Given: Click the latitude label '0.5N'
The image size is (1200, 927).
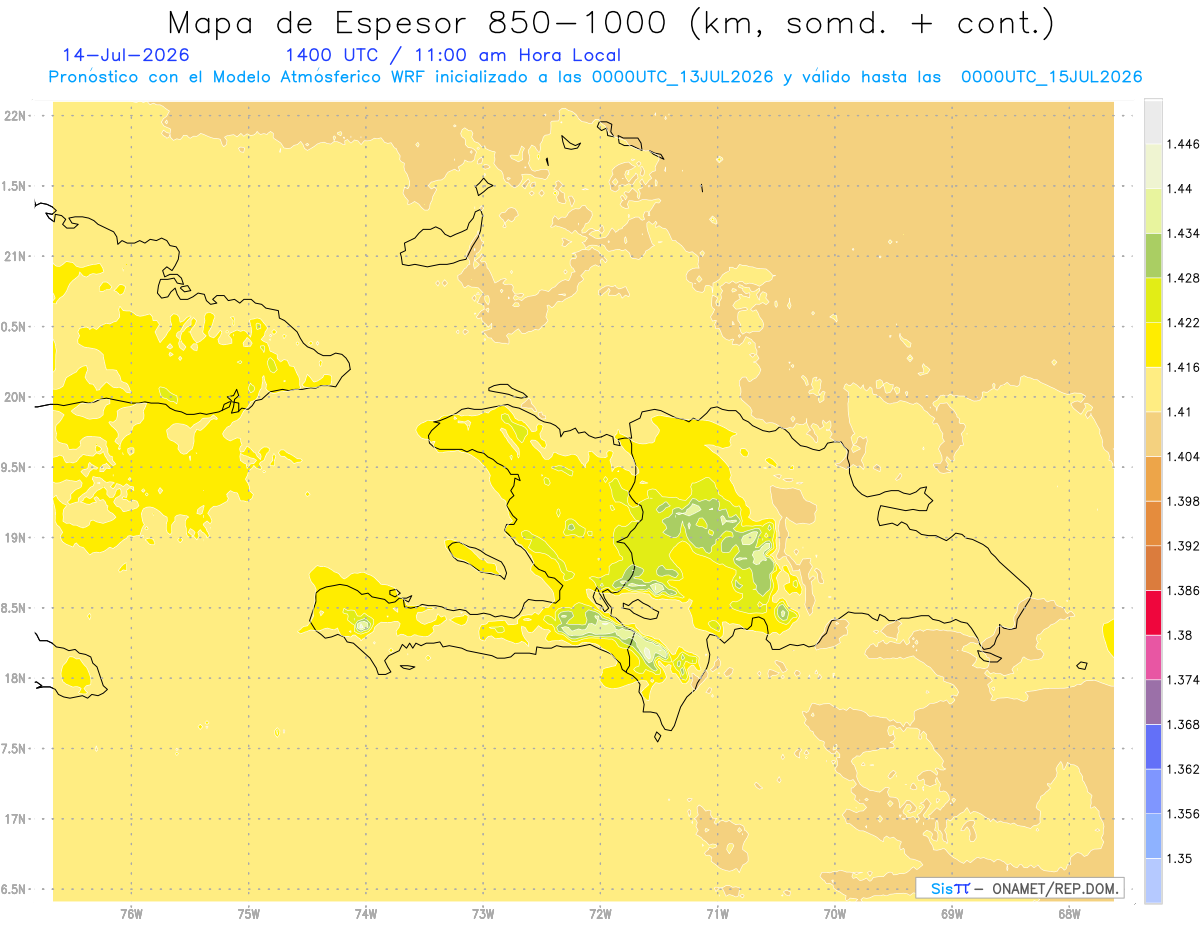Looking at the screenshot, I should coord(15,327).
